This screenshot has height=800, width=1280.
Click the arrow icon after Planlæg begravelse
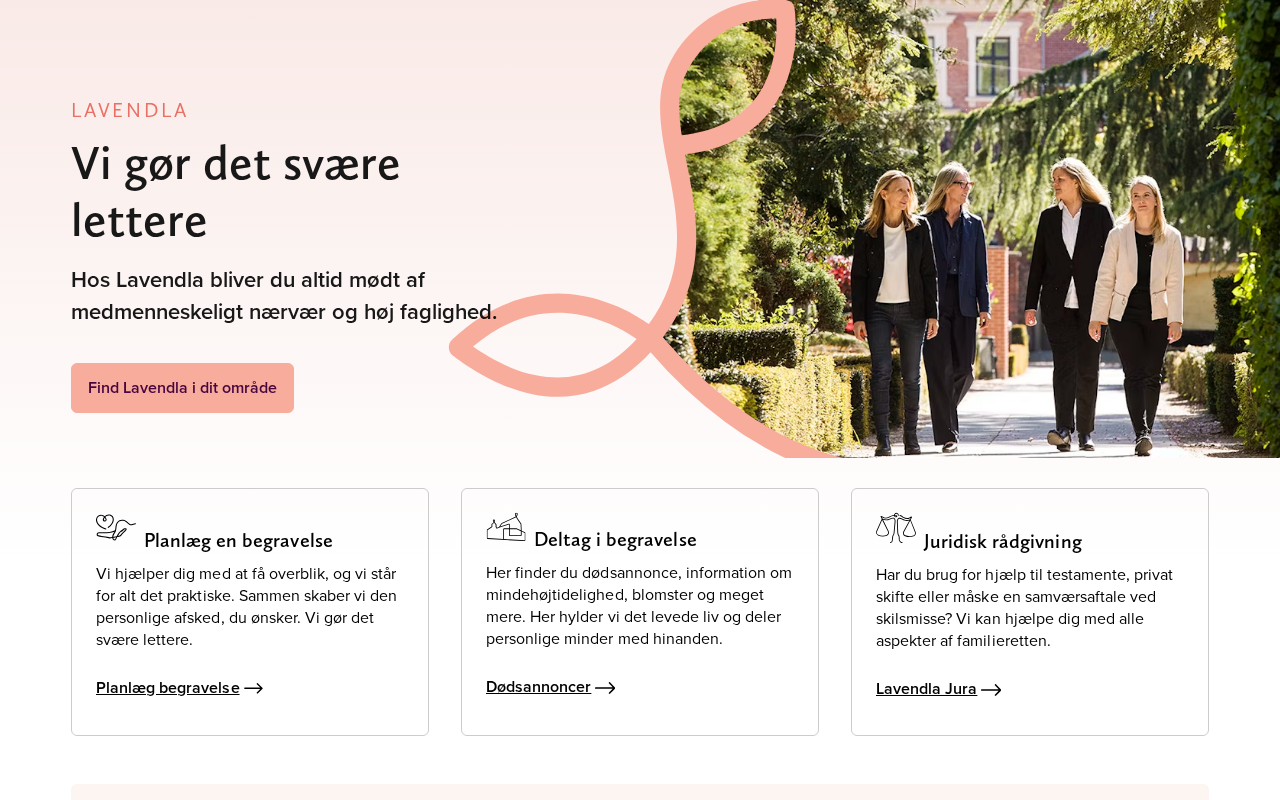pyautogui.click(x=254, y=688)
